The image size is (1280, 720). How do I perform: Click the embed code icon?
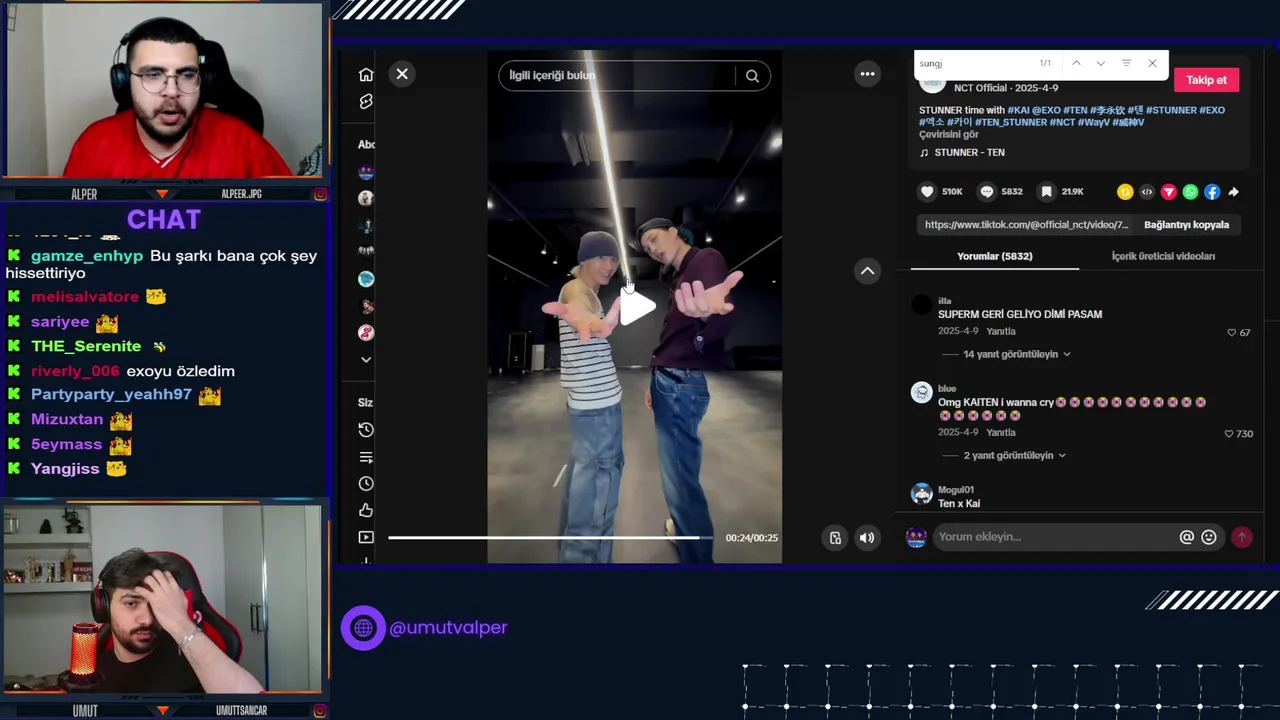(x=1147, y=192)
